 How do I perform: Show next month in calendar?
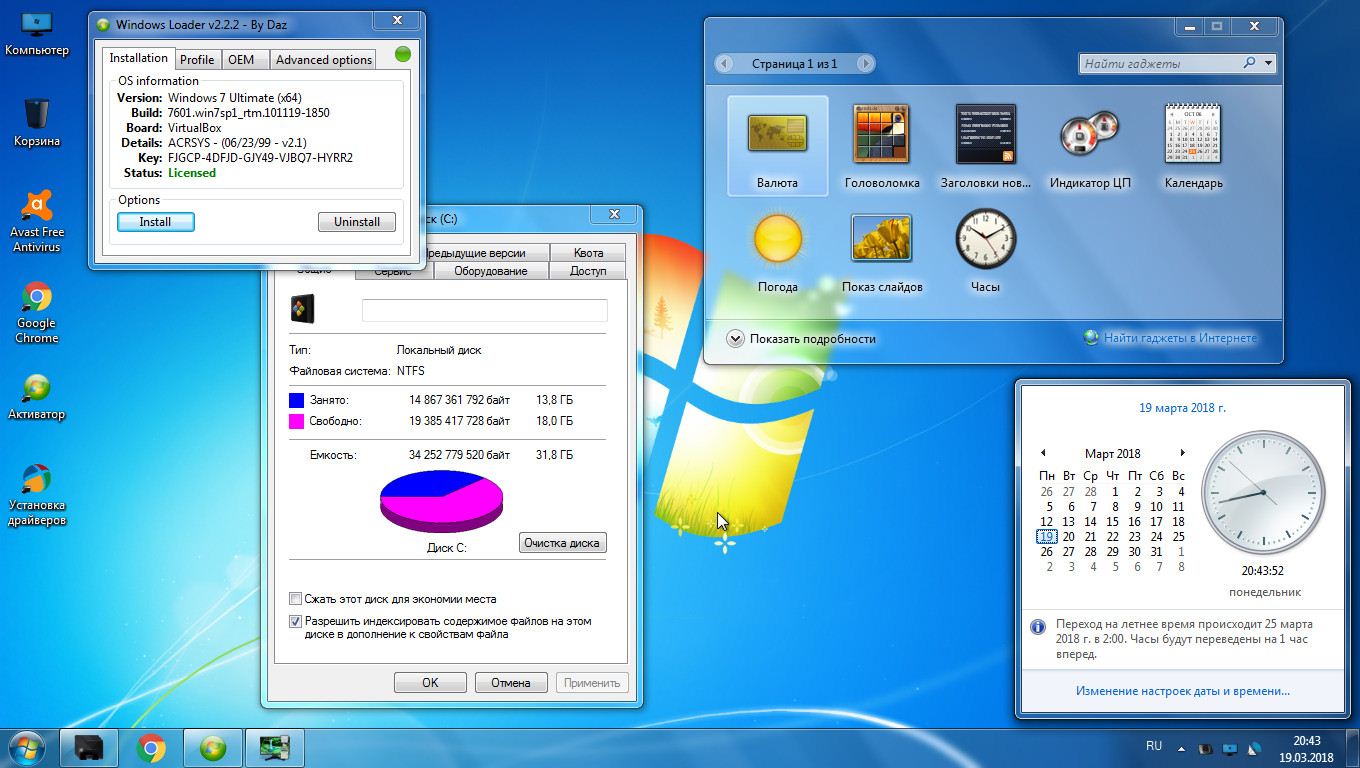coord(1182,453)
